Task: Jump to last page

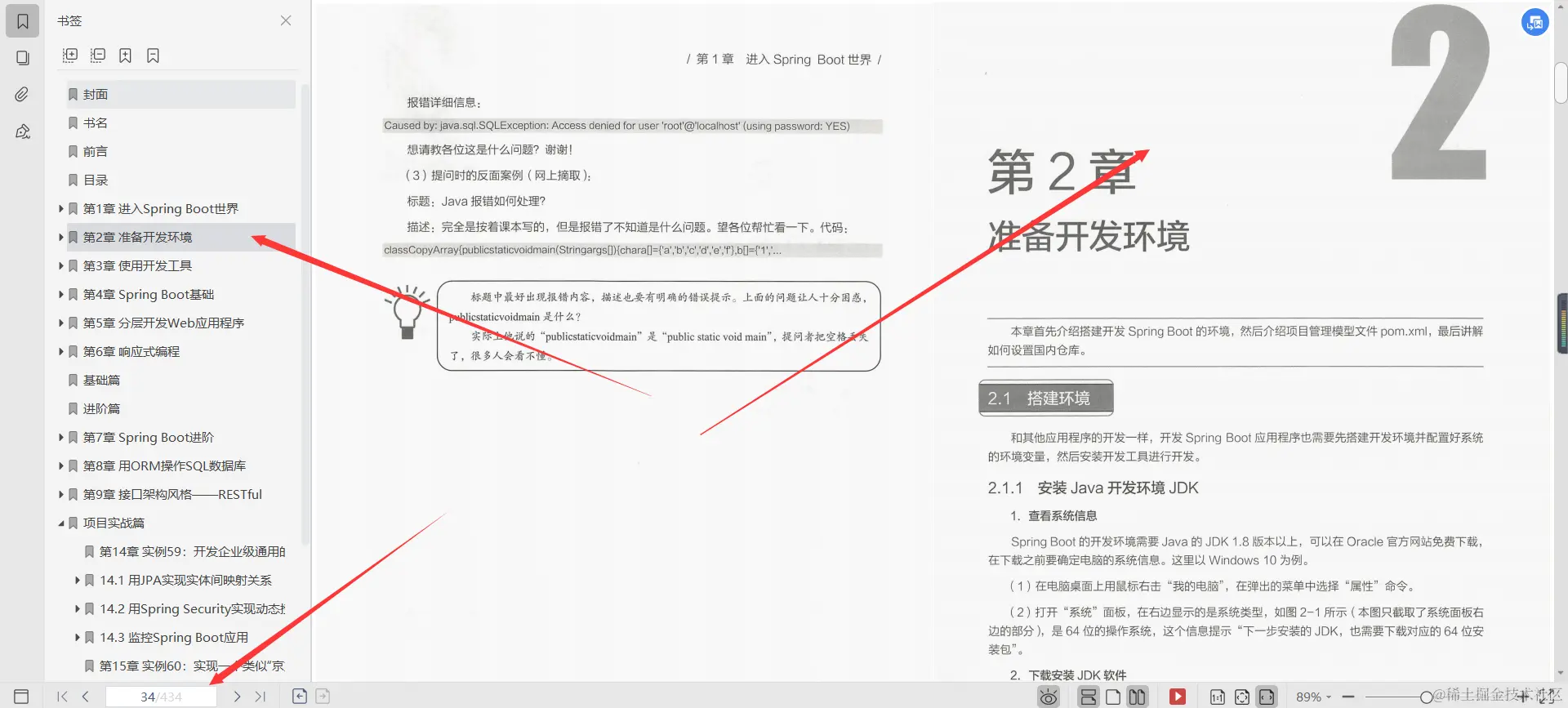Action: (261, 697)
